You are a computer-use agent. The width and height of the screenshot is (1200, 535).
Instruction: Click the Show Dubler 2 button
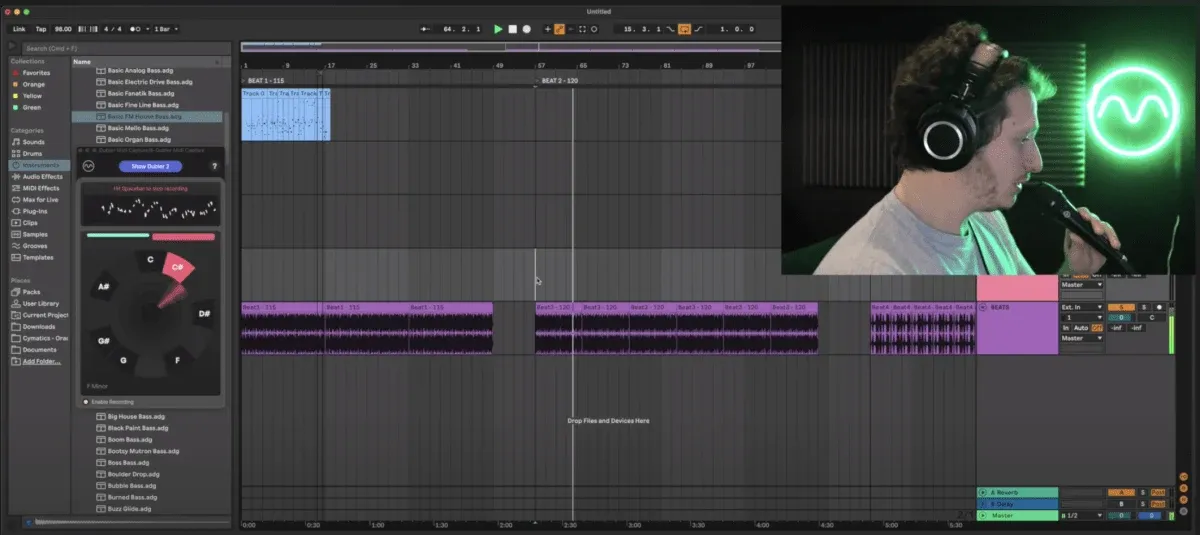point(150,166)
